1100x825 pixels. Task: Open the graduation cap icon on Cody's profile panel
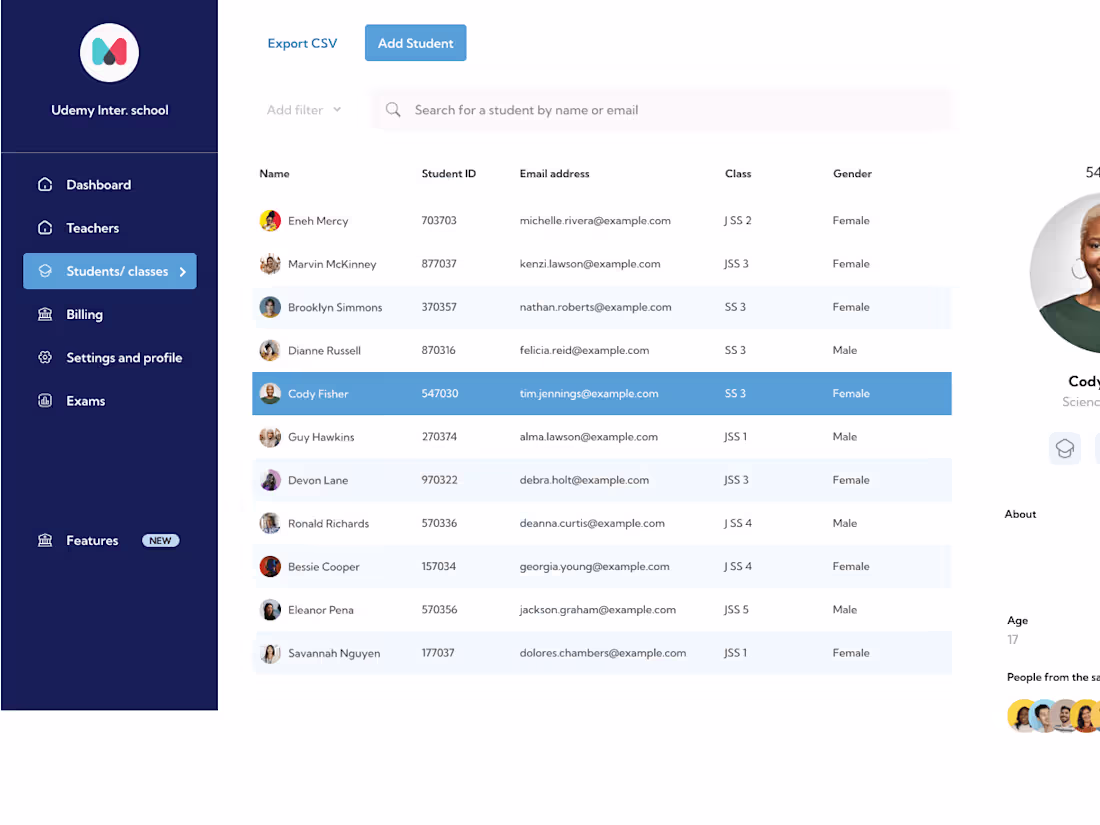pos(1064,448)
